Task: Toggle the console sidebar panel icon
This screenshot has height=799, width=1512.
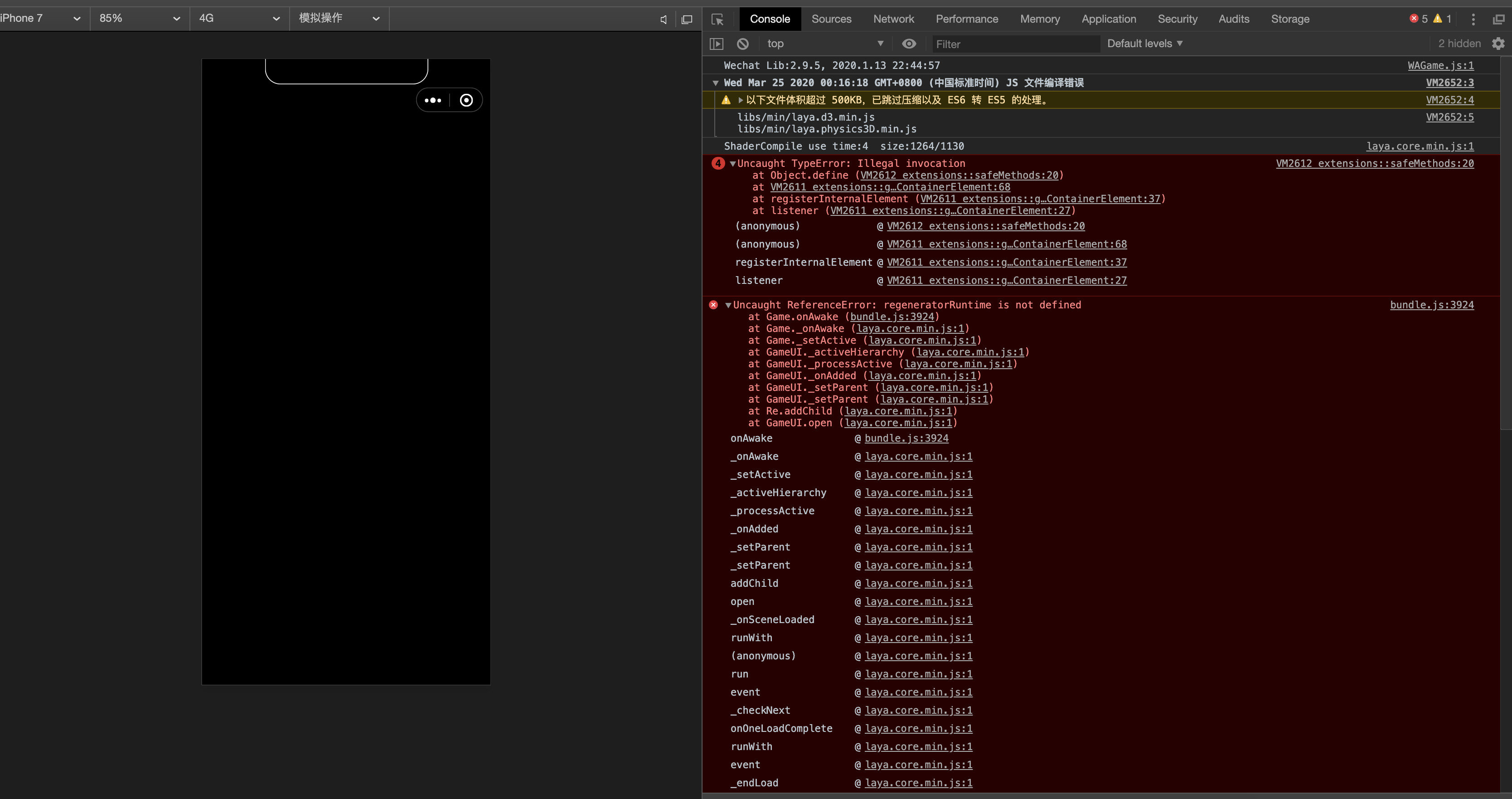Action: point(717,44)
